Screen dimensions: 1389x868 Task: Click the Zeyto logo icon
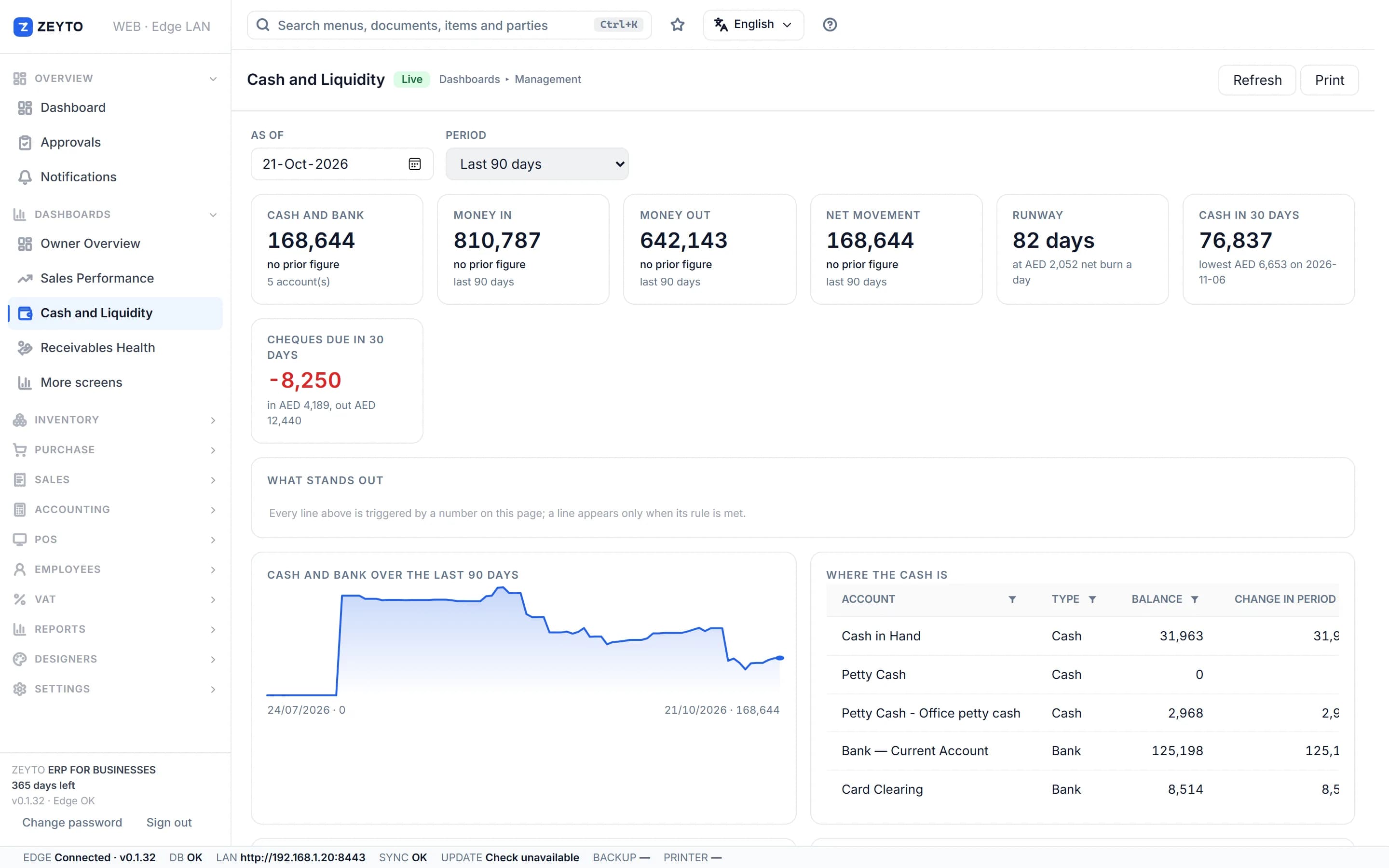point(23,27)
